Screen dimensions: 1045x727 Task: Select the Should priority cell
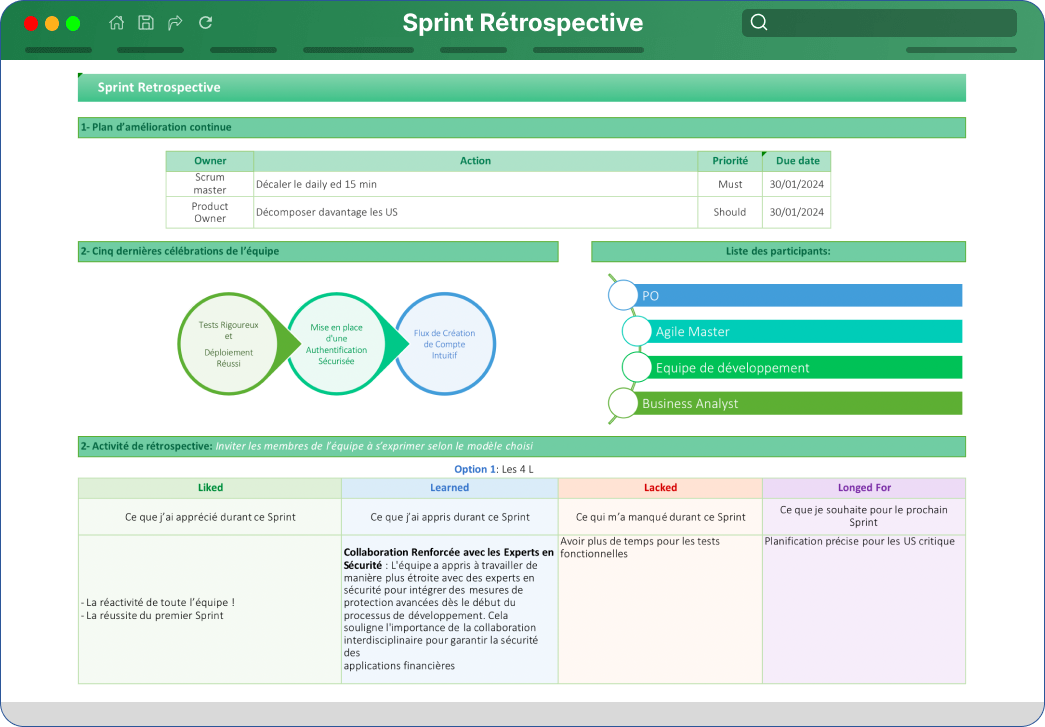coord(730,212)
